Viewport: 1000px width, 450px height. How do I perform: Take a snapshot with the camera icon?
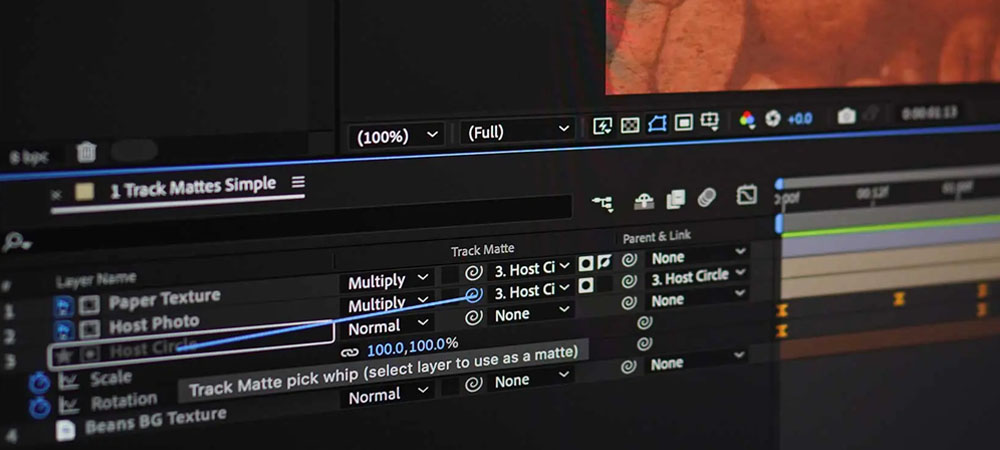[846, 116]
